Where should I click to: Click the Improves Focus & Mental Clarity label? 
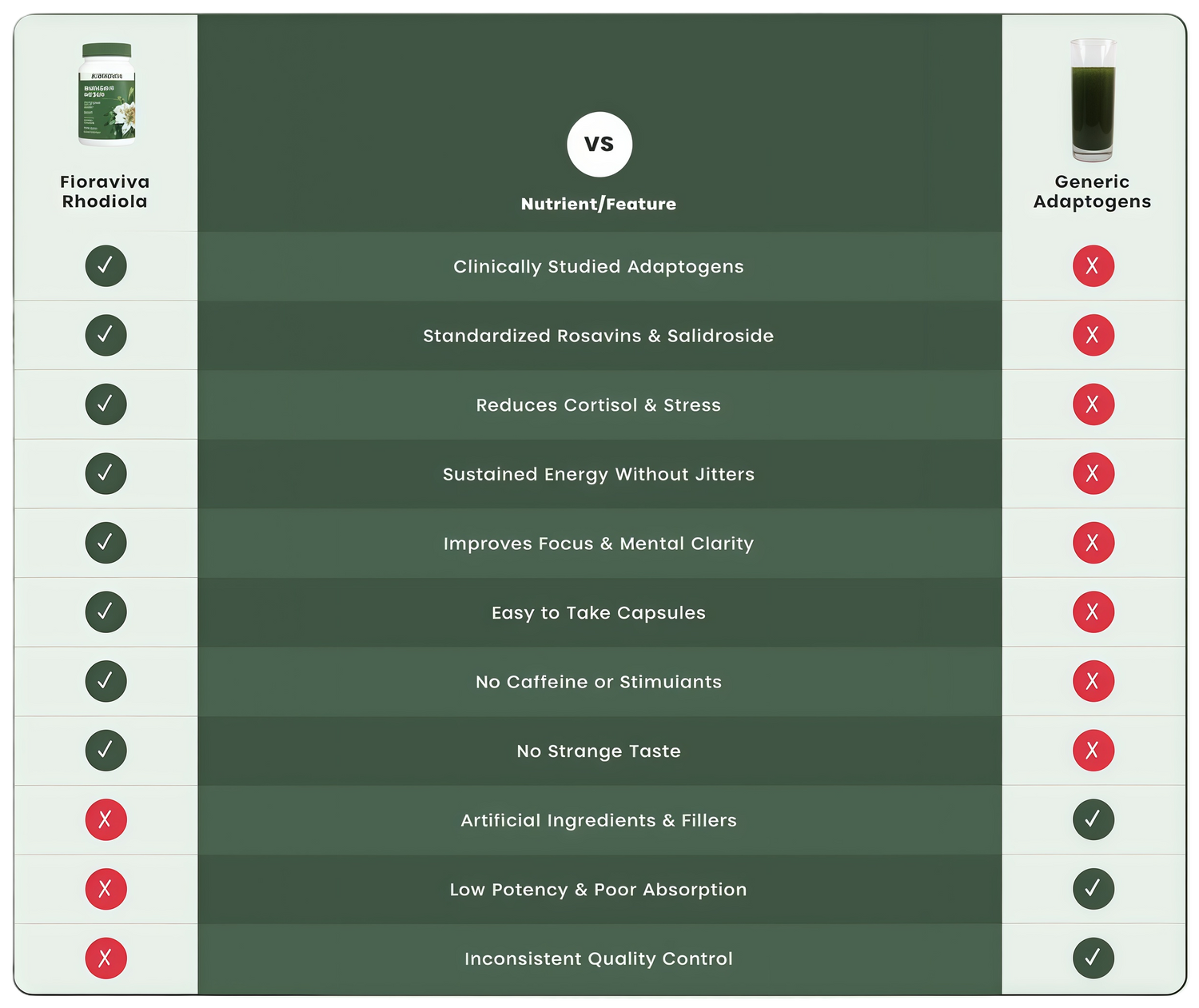point(599,544)
